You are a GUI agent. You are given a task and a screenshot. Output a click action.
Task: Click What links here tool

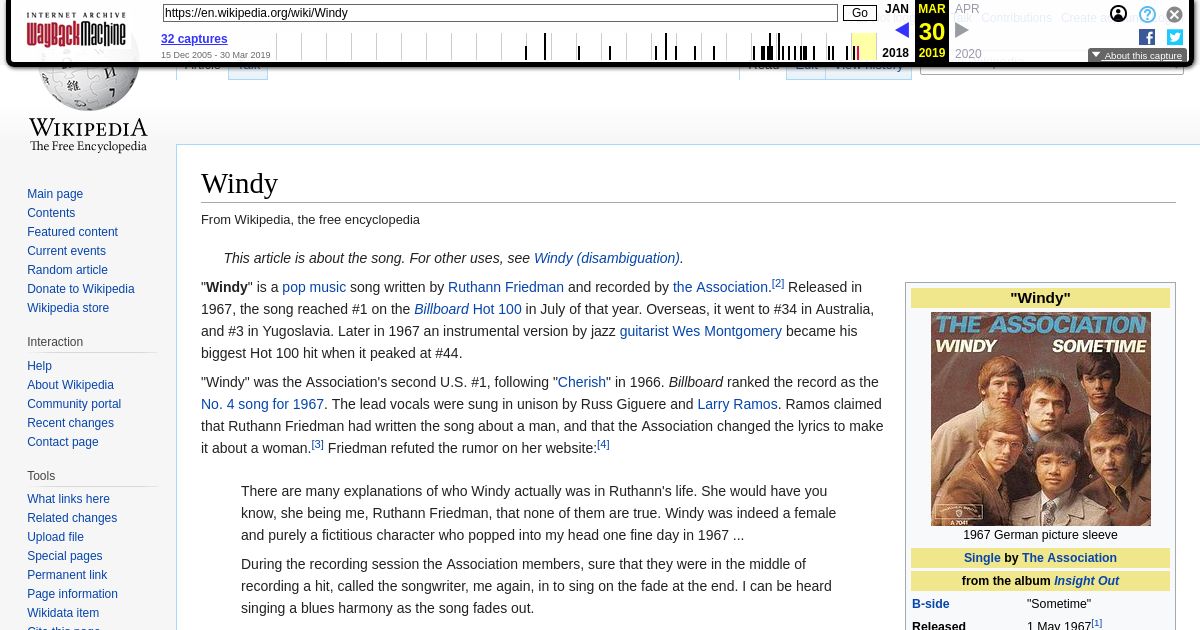tap(68, 499)
